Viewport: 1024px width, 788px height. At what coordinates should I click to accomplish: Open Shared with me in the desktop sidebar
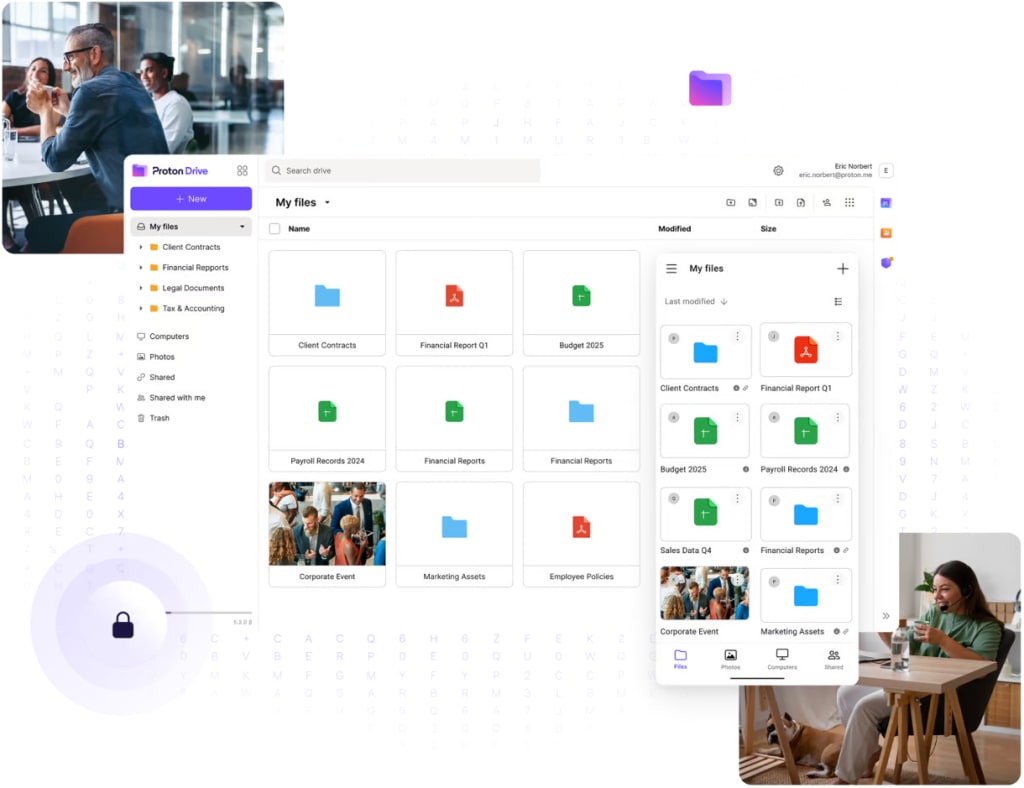coord(170,398)
